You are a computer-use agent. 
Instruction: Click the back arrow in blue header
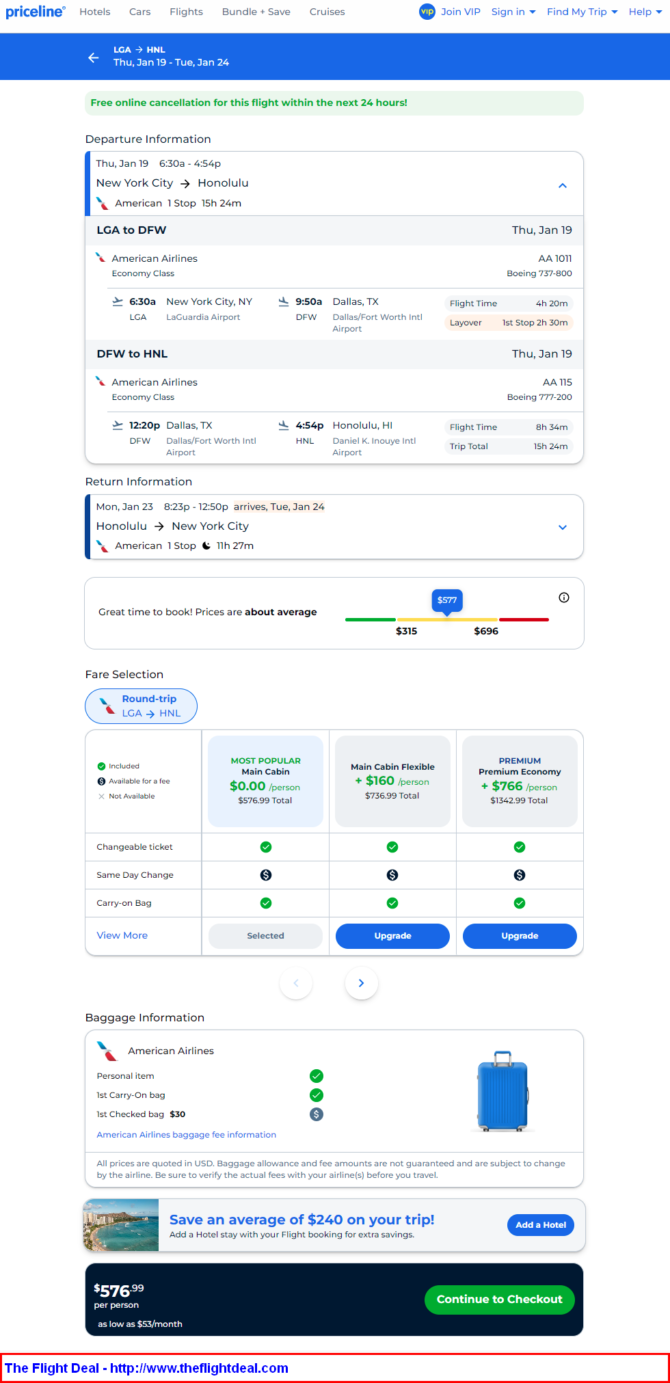(x=93, y=57)
